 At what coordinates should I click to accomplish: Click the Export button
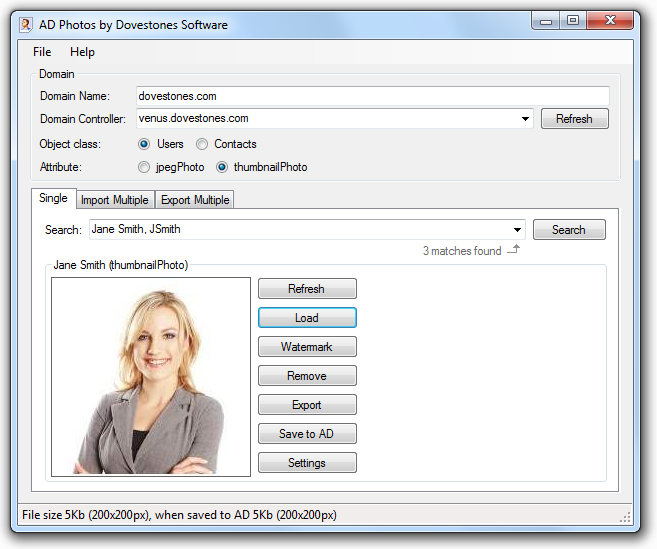click(x=307, y=404)
